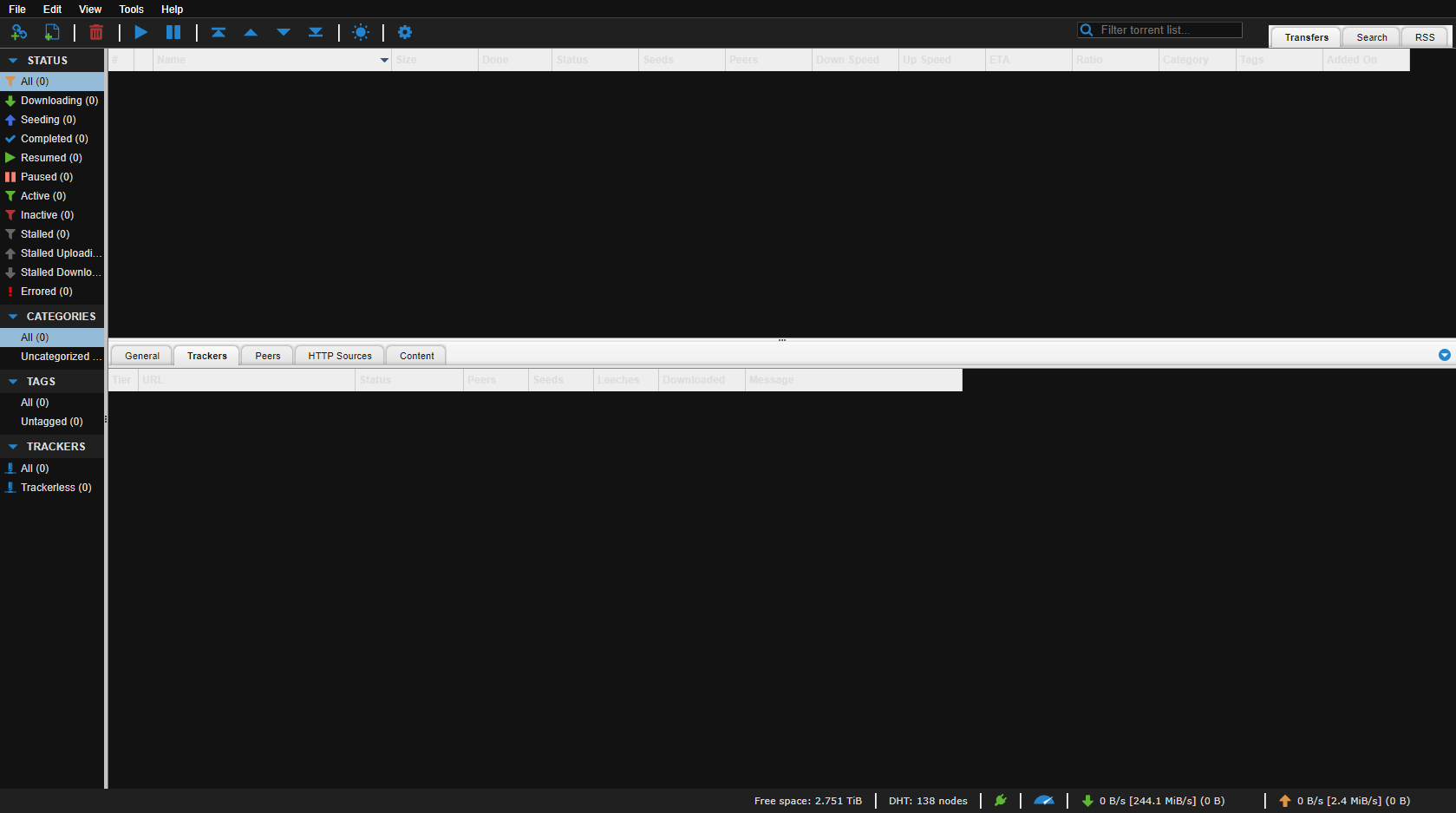Screen dimensions: 1456x813
Task: Toggle alternative speed limits speedometer icon
Action: [1044, 801]
